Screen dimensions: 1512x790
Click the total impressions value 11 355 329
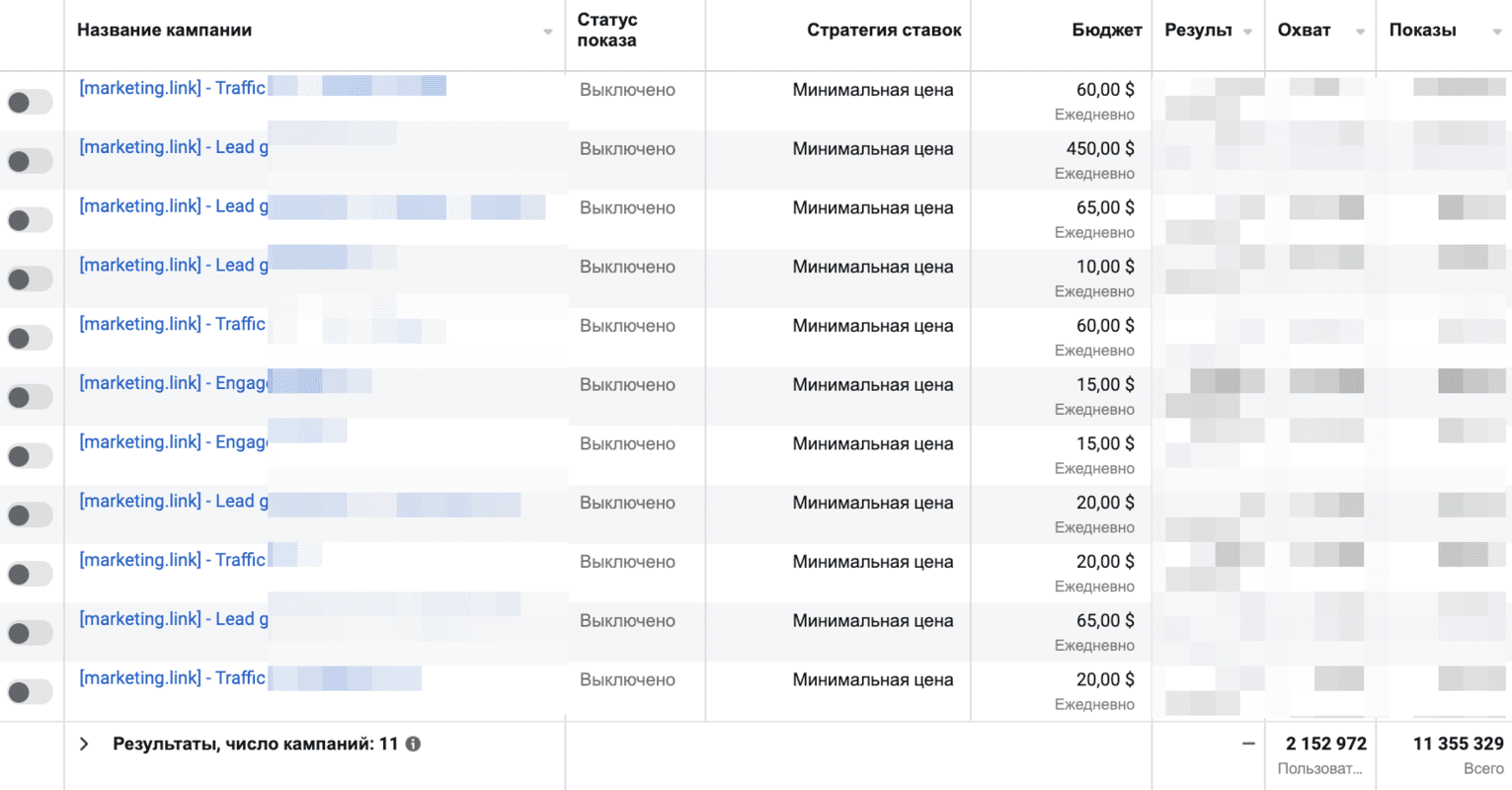[1458, 744]
